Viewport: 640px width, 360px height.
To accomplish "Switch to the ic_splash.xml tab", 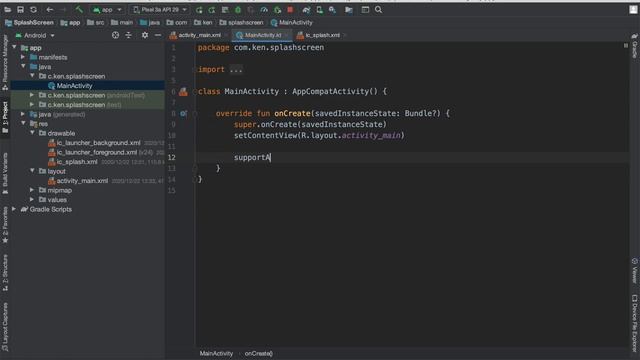I will click(322, 35).
